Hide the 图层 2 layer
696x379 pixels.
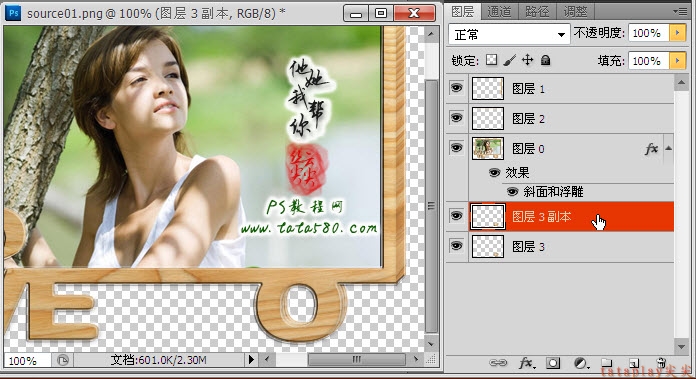pyautogui.click(x=456, y=118)
